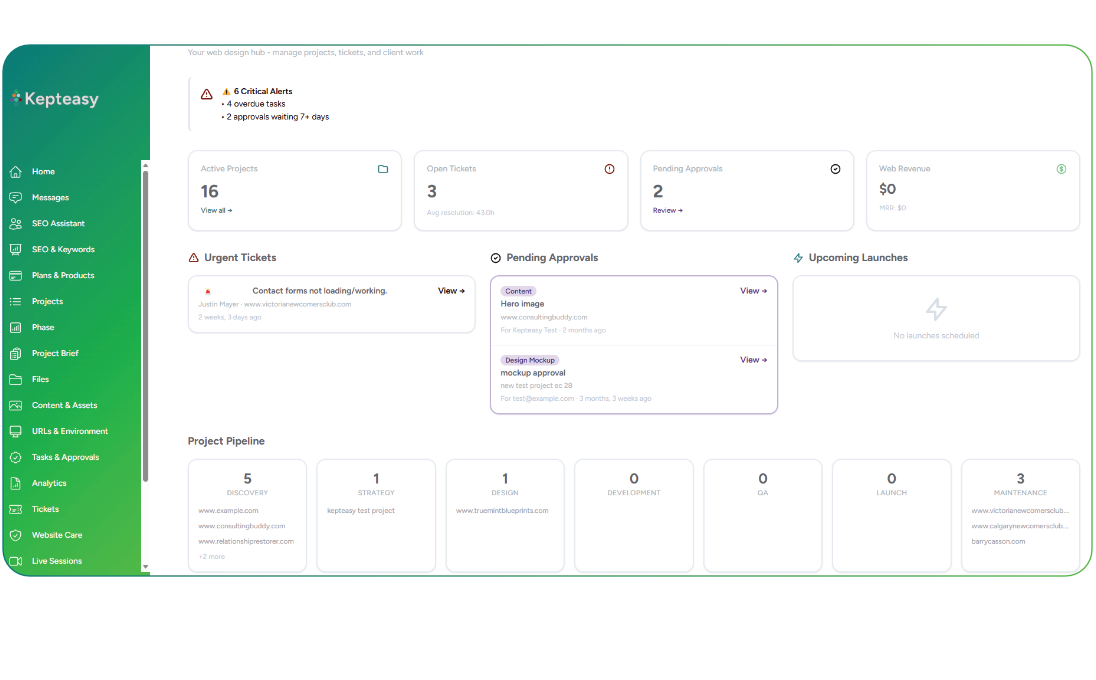Open the Messages menu item
Image resolution: width=1096 pixels, height=680 pixels.
[50, 198]
